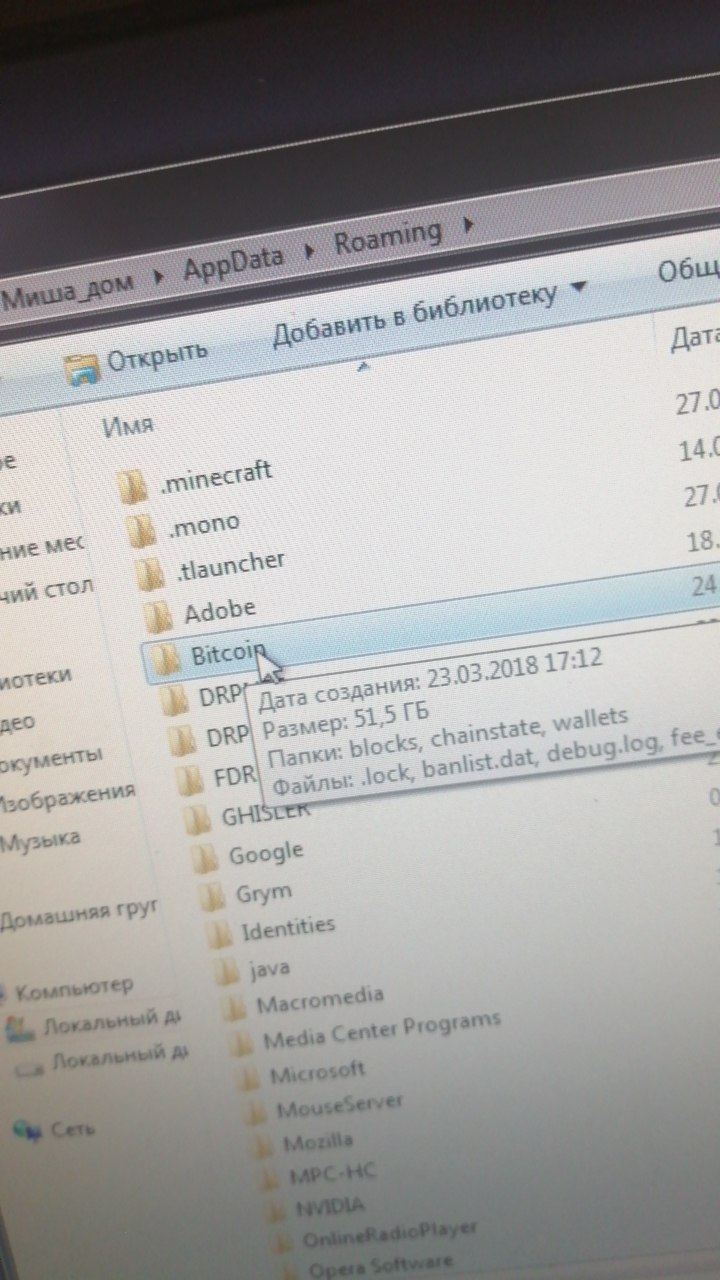Screen dimensions: 720x1280
Task: Click the .minecraft folder name
Action: [x=216, y=478]
